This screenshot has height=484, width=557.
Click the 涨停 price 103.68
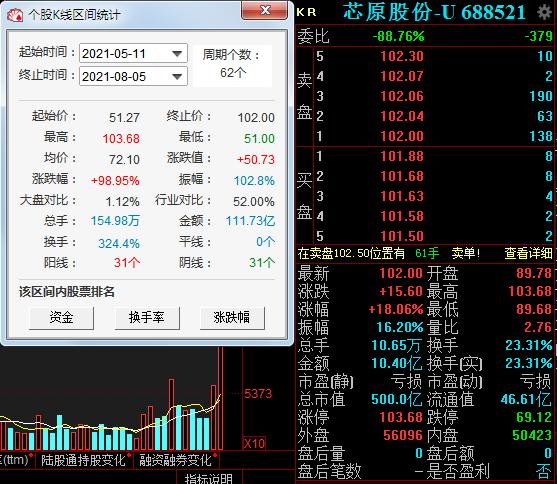401,417
